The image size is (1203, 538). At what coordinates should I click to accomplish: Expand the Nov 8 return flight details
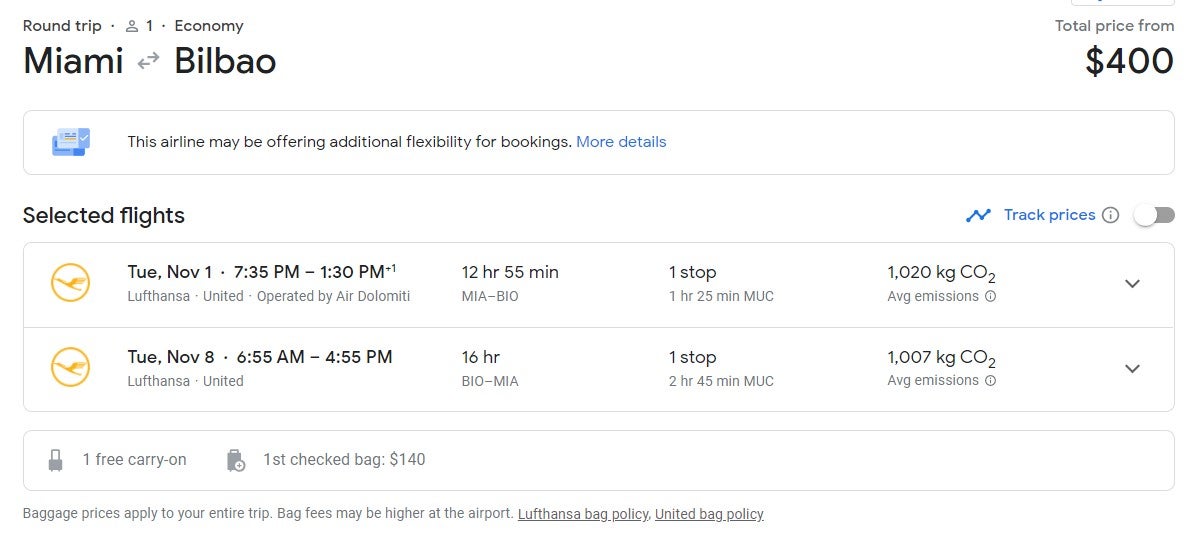point(1132,368)
